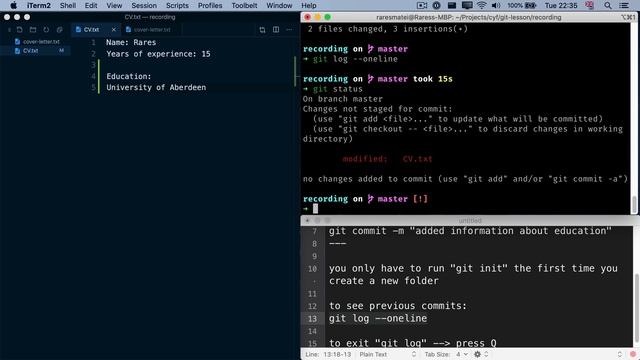This screenshot has width=640, height=360.
Task: Click 'git status' command in terminal
Action: pyautogui.click(x=338, y=89)
